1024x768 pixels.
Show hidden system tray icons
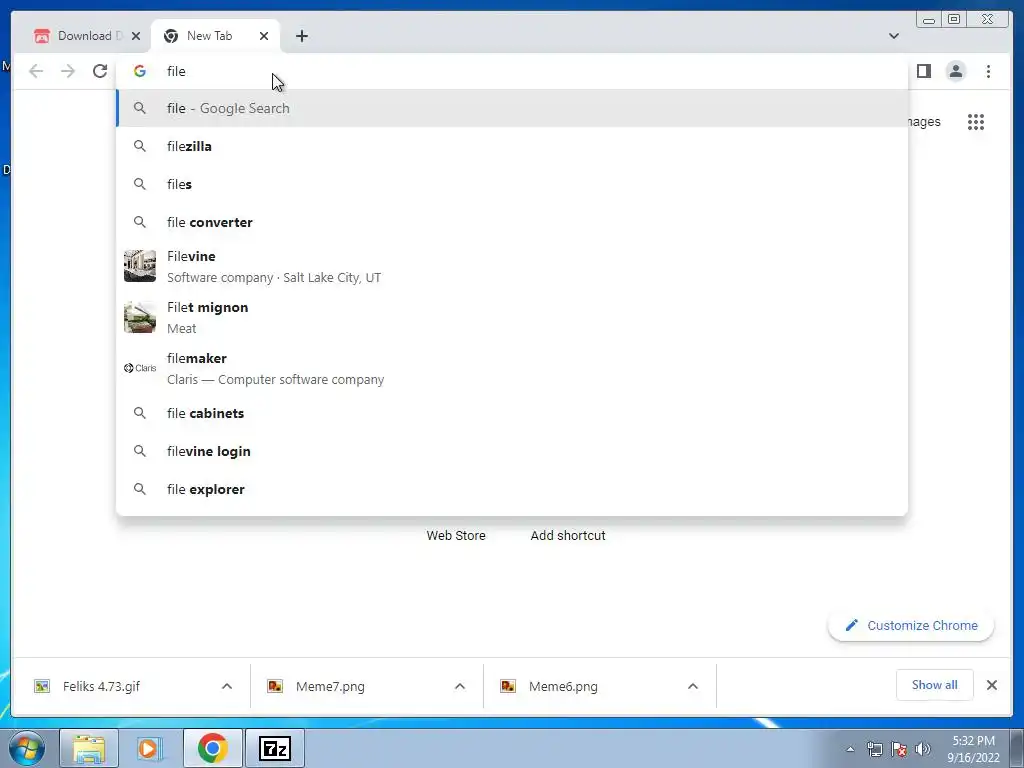coord(850,749)
